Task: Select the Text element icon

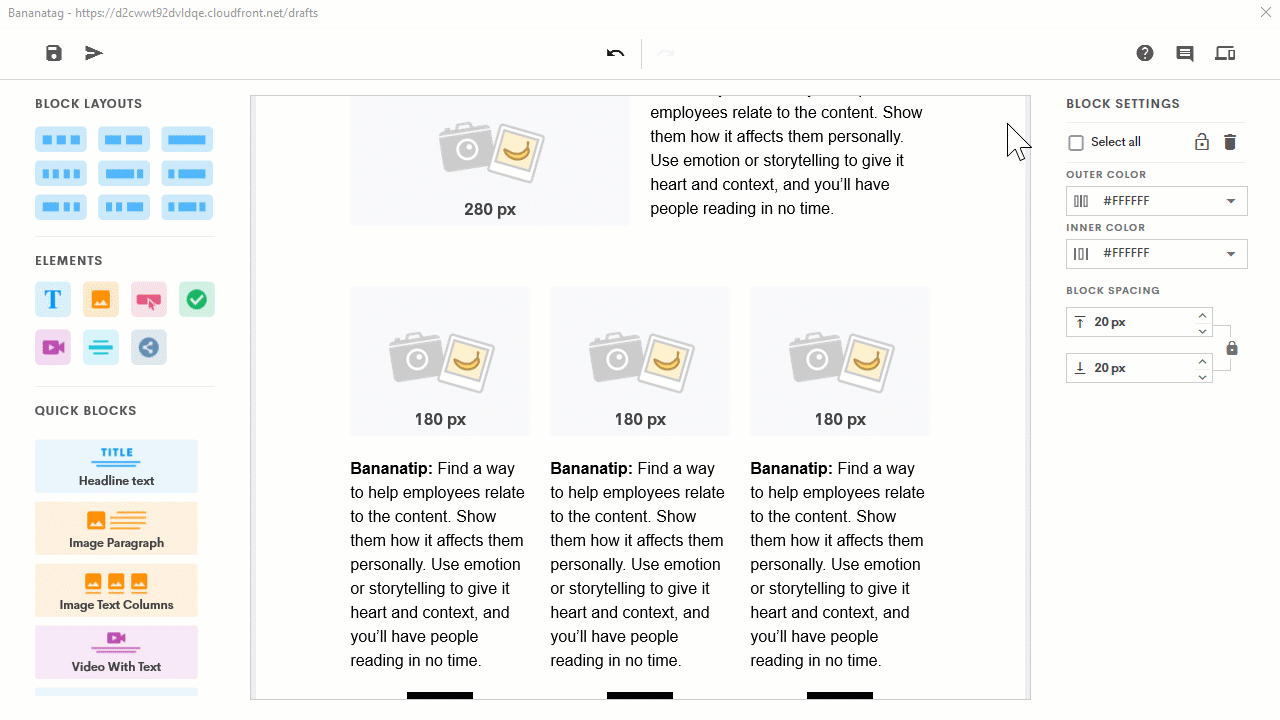Action: tap(53, 299)
